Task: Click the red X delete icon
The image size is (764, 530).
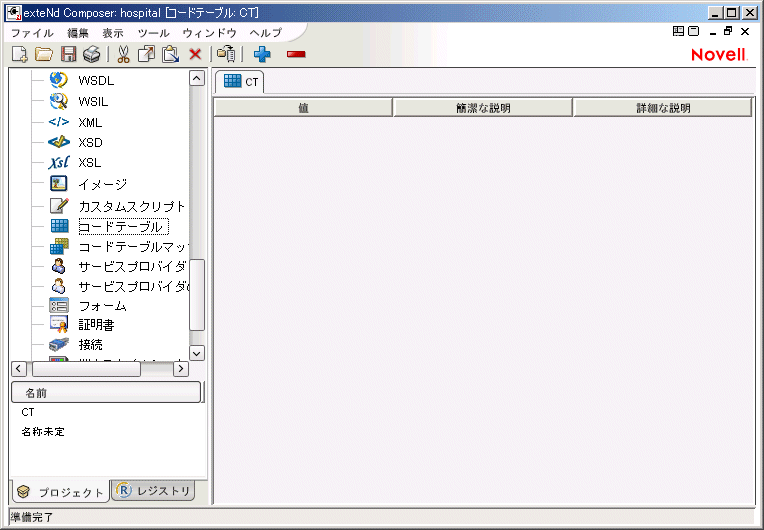Action: click(195, 54)
